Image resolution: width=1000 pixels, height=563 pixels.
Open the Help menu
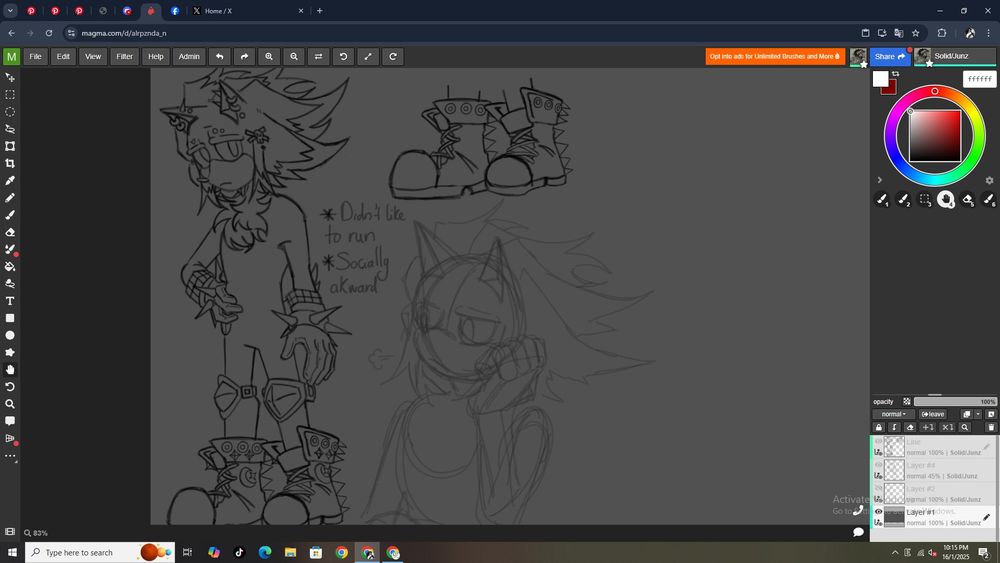(x=156, y=57)
